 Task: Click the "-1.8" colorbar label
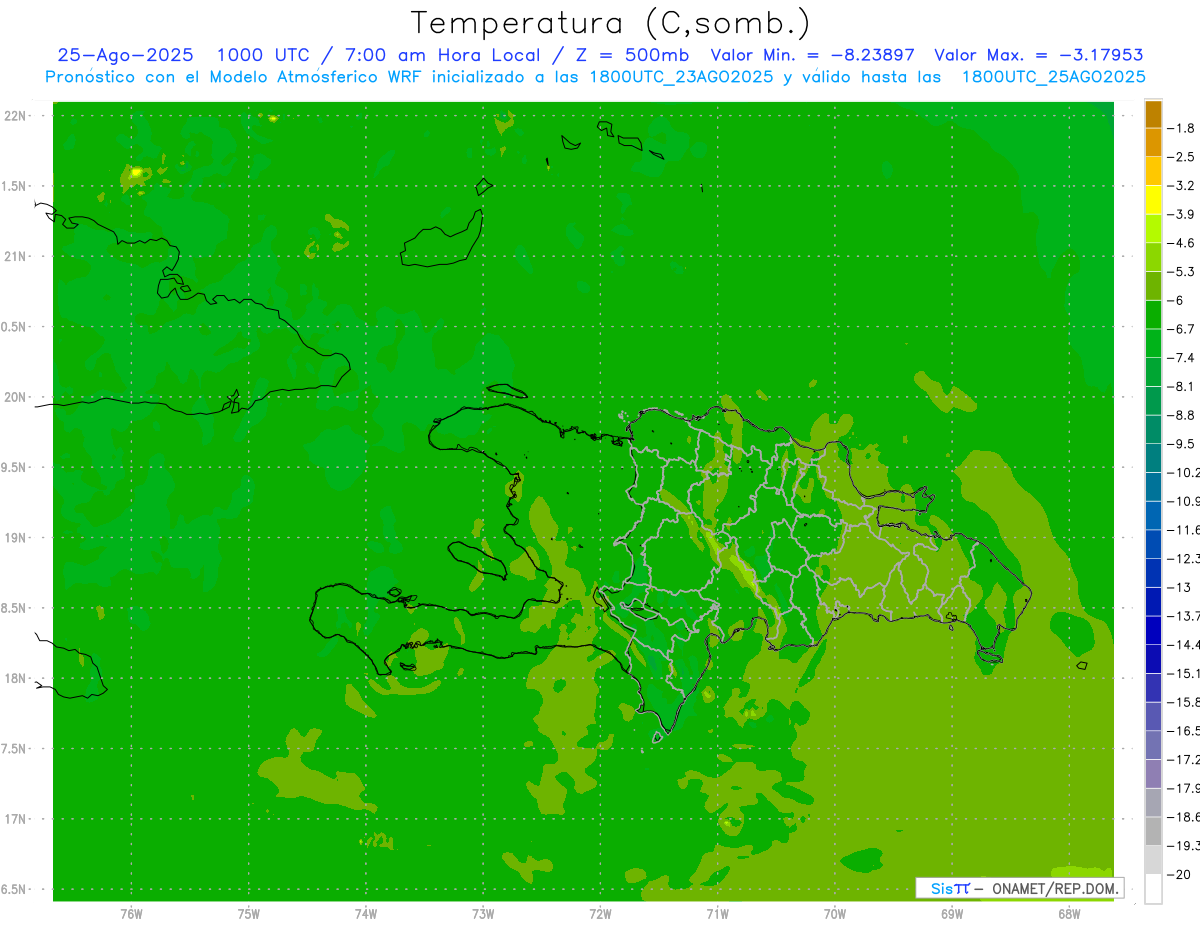[x=1181, y=128]
